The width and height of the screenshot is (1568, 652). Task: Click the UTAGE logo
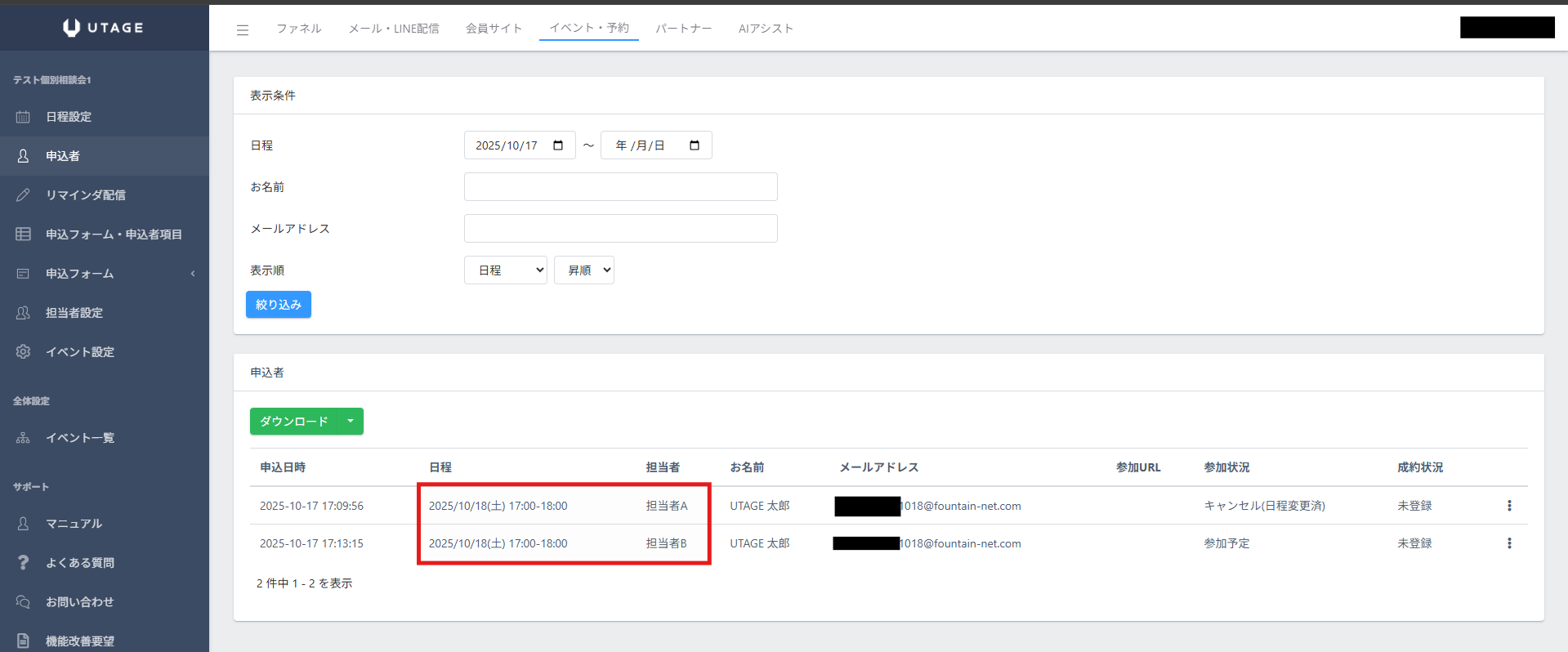click(x=104, y=28)
